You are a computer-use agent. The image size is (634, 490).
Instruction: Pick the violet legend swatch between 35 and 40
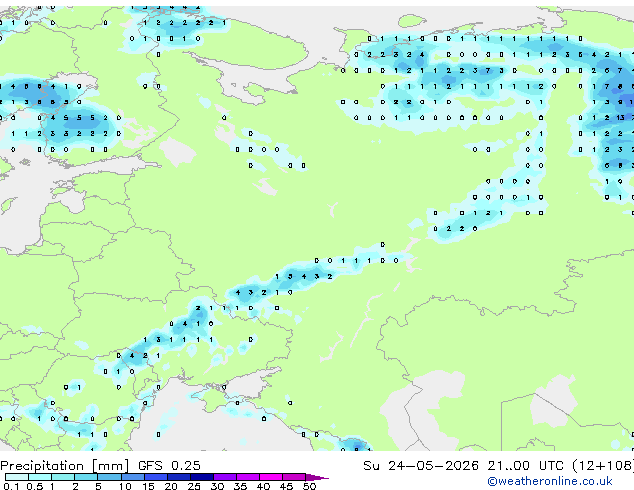pos(248,477)
